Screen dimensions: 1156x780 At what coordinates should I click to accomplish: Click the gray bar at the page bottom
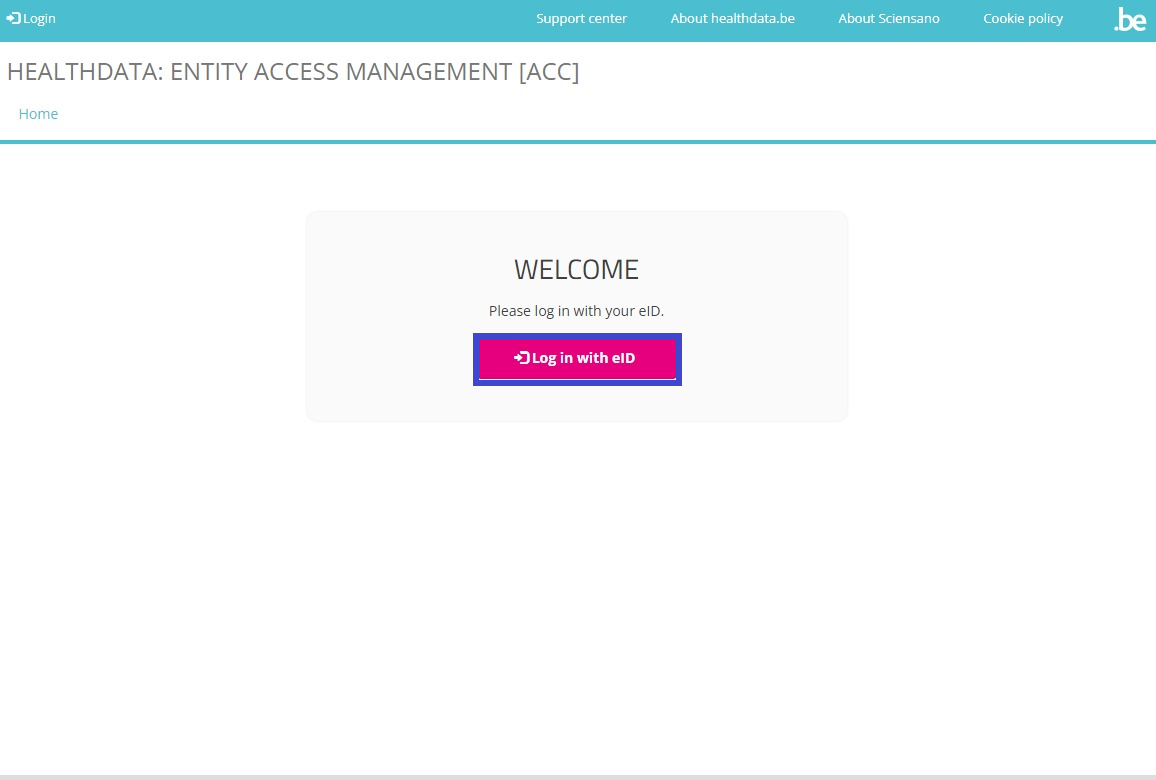578,776
